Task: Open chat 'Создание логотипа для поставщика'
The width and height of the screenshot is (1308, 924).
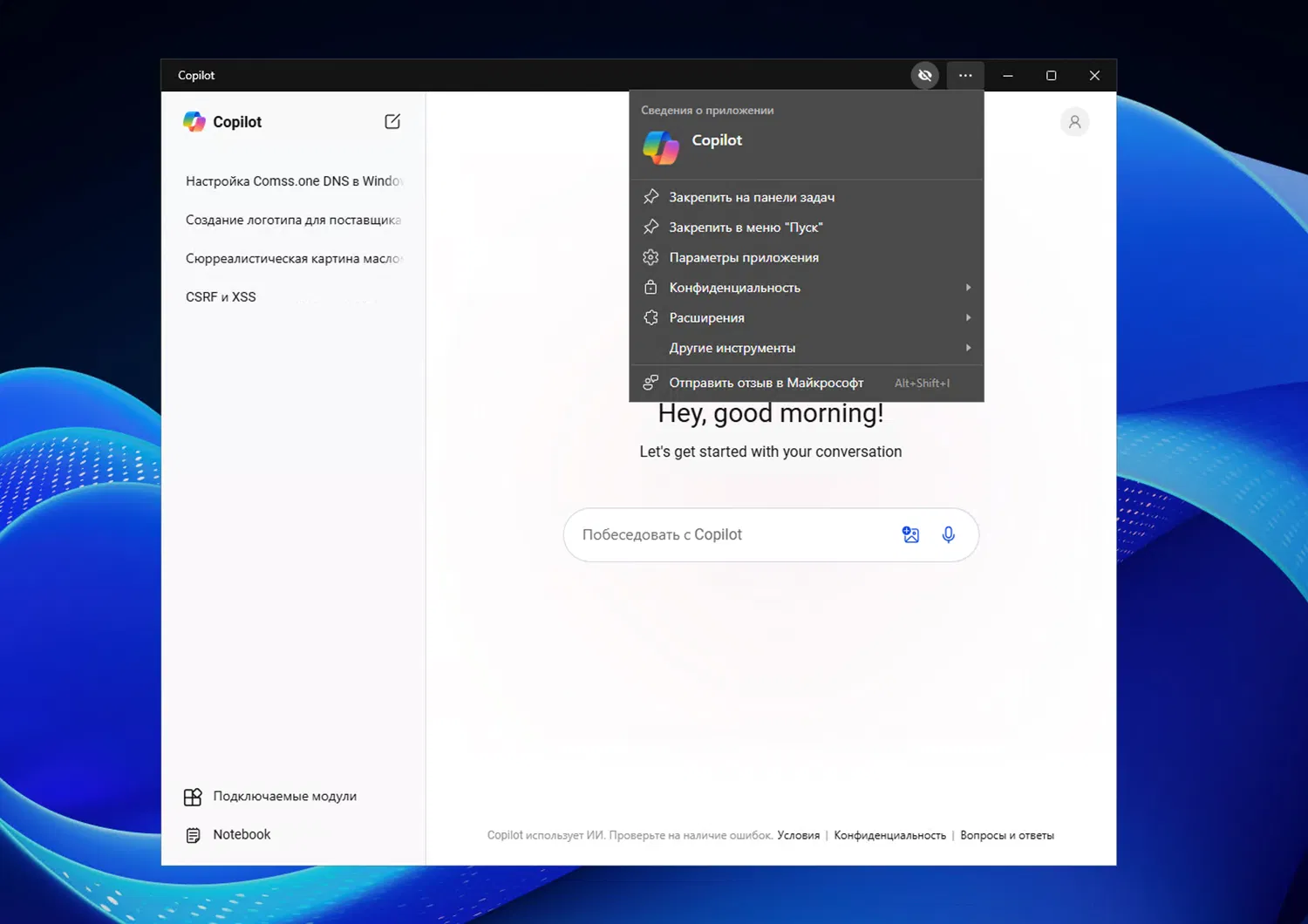Action: point(294,220)
